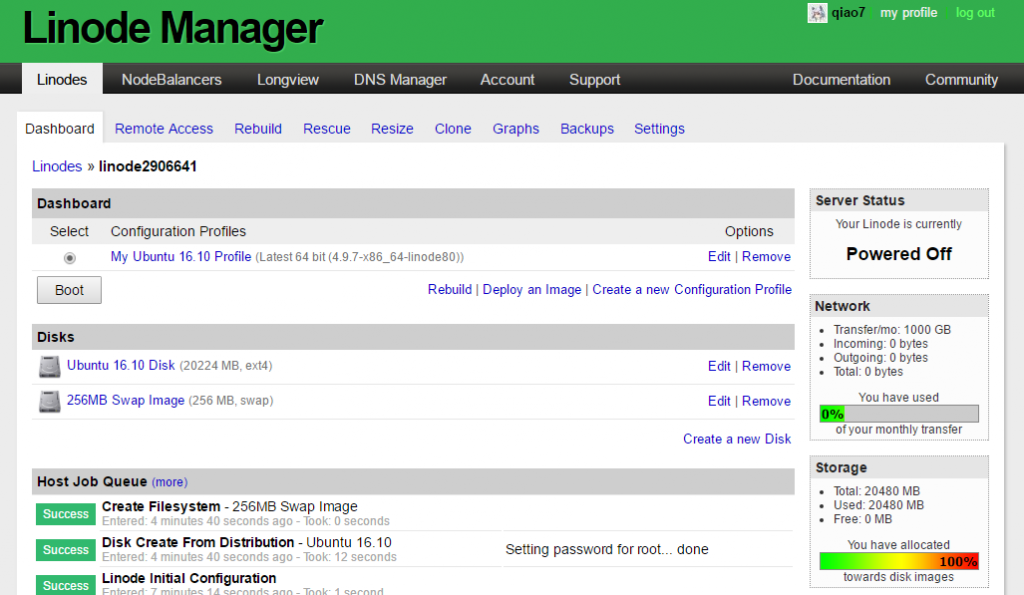Viewport: 1024px width, 595px height.
Task: Open the Settings sub-tab
Action: click(x=659, y=129)
